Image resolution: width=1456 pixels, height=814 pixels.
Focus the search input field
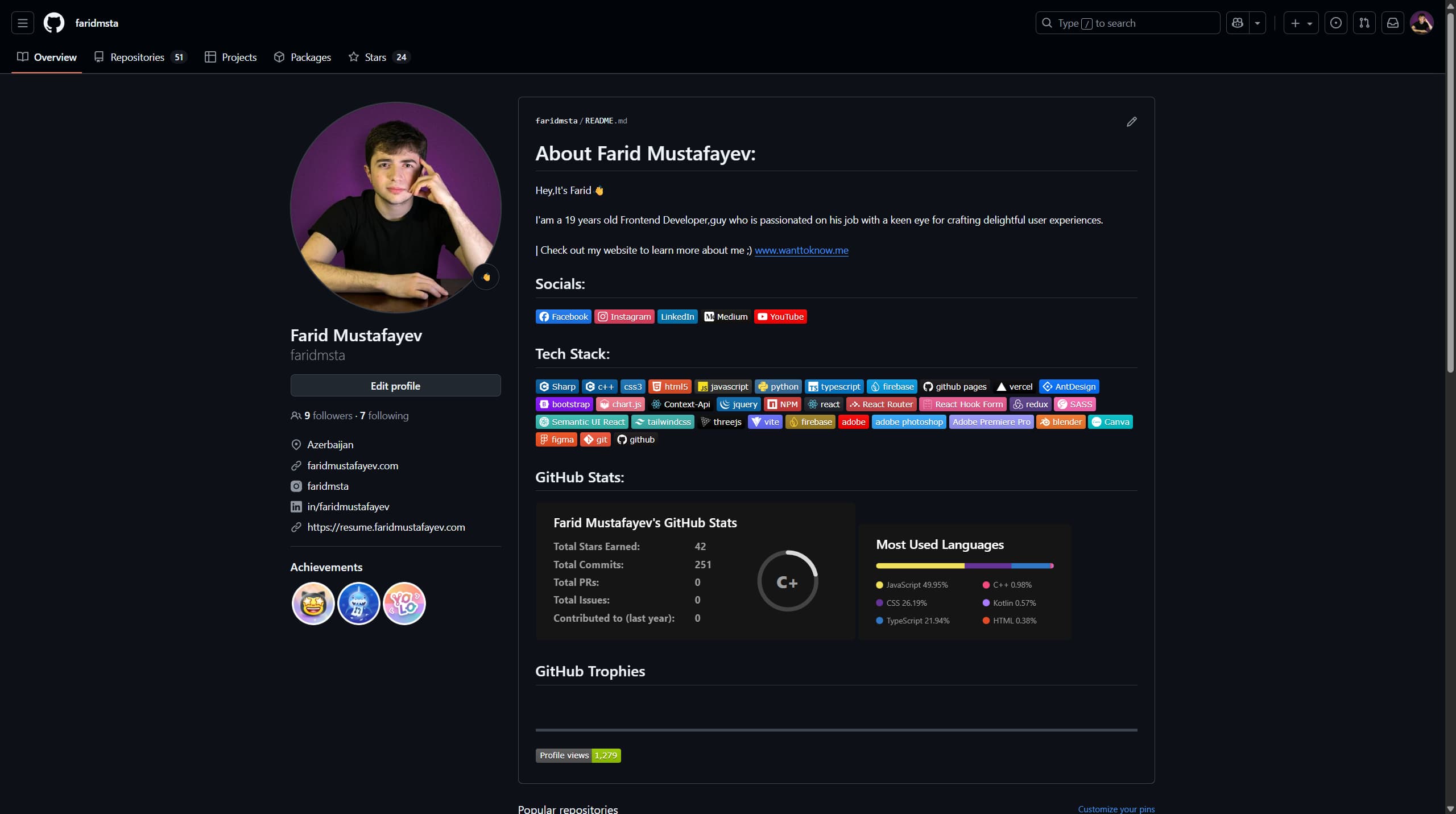click(x=1127, y=23)
